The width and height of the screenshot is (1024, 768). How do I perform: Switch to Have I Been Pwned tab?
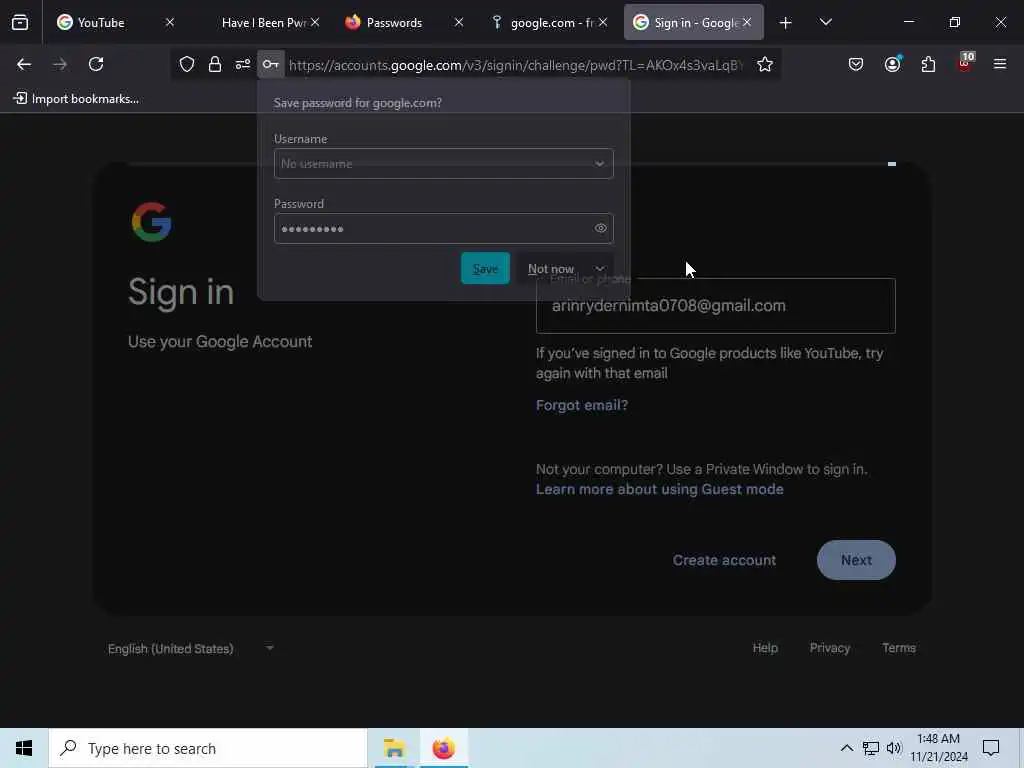[x=264, y=23]
